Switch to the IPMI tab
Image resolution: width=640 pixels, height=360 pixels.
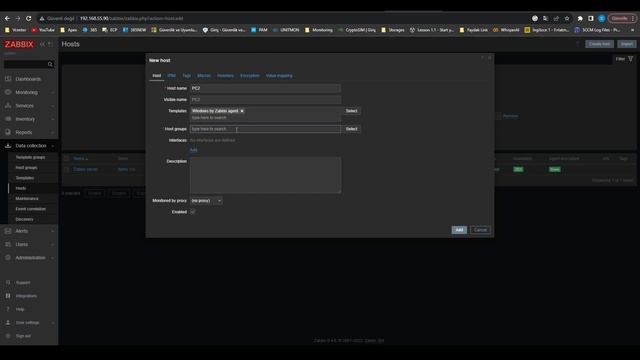tap(171, 76)
